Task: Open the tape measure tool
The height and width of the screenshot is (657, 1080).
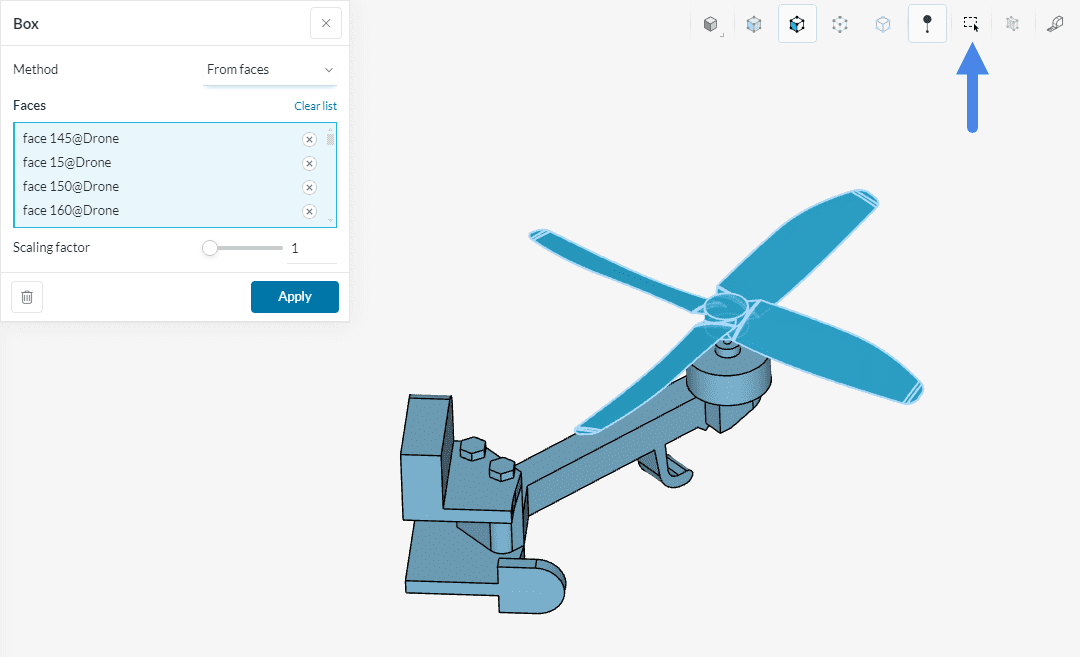Action: point(1055,24)
